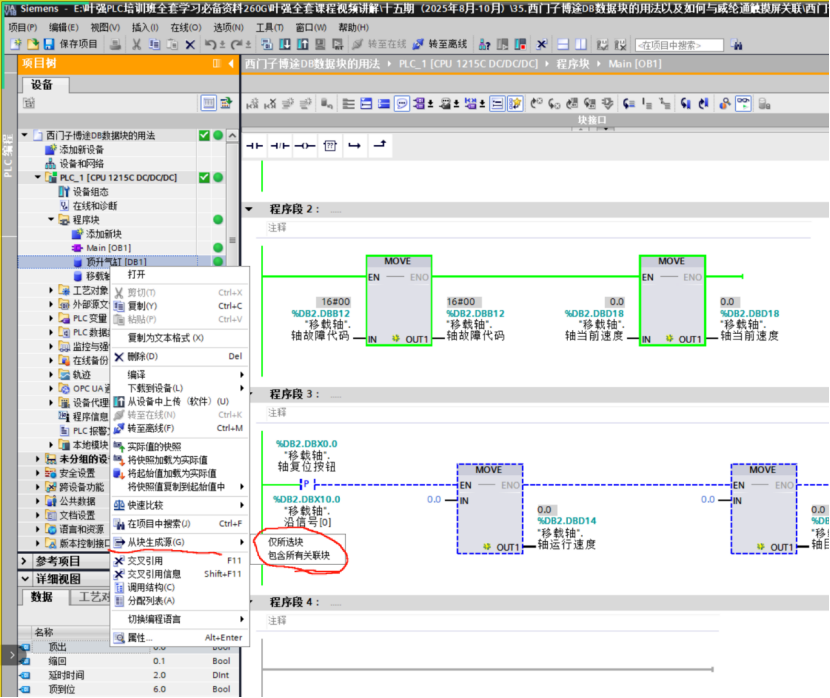
Task: Click Open branch favorite icon
Action: click(x=355, y=146)
